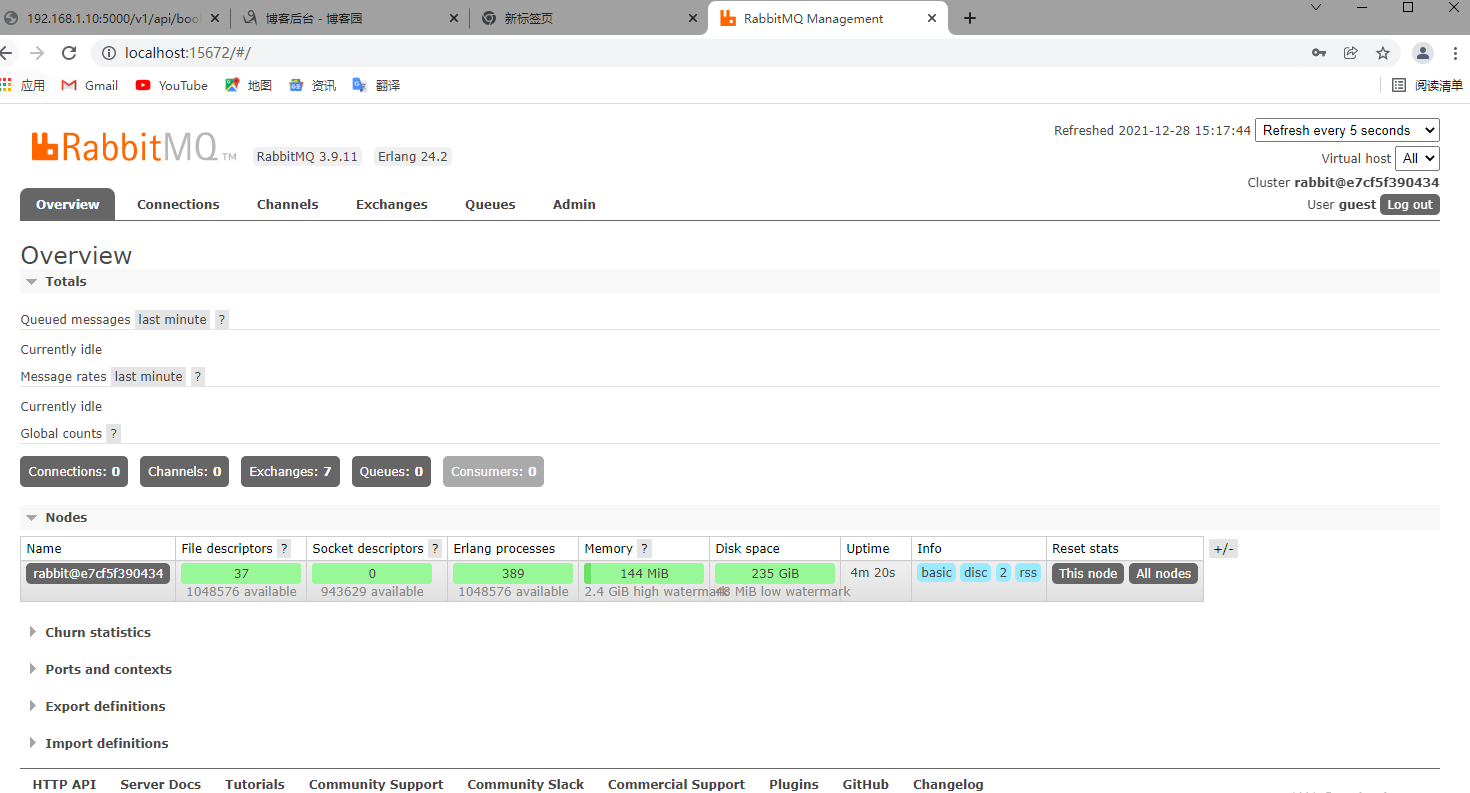Image resolution: width=1470 pixels, height=793 pixels.
Task: Open the HTTP API footer link
Action: pyautogui.click(x=64, y=784)
